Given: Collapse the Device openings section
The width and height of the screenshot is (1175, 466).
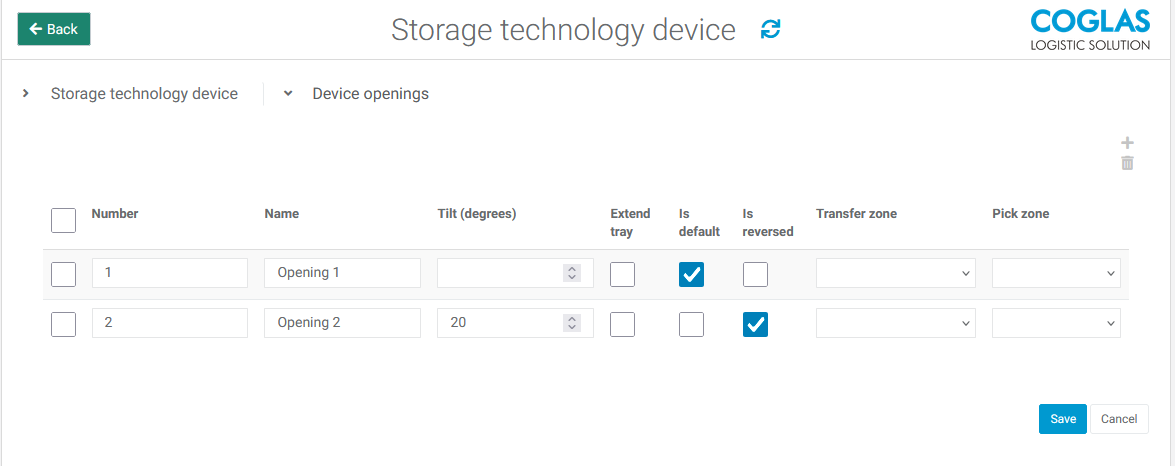Looking at the screenshot, I should point(370,94).
